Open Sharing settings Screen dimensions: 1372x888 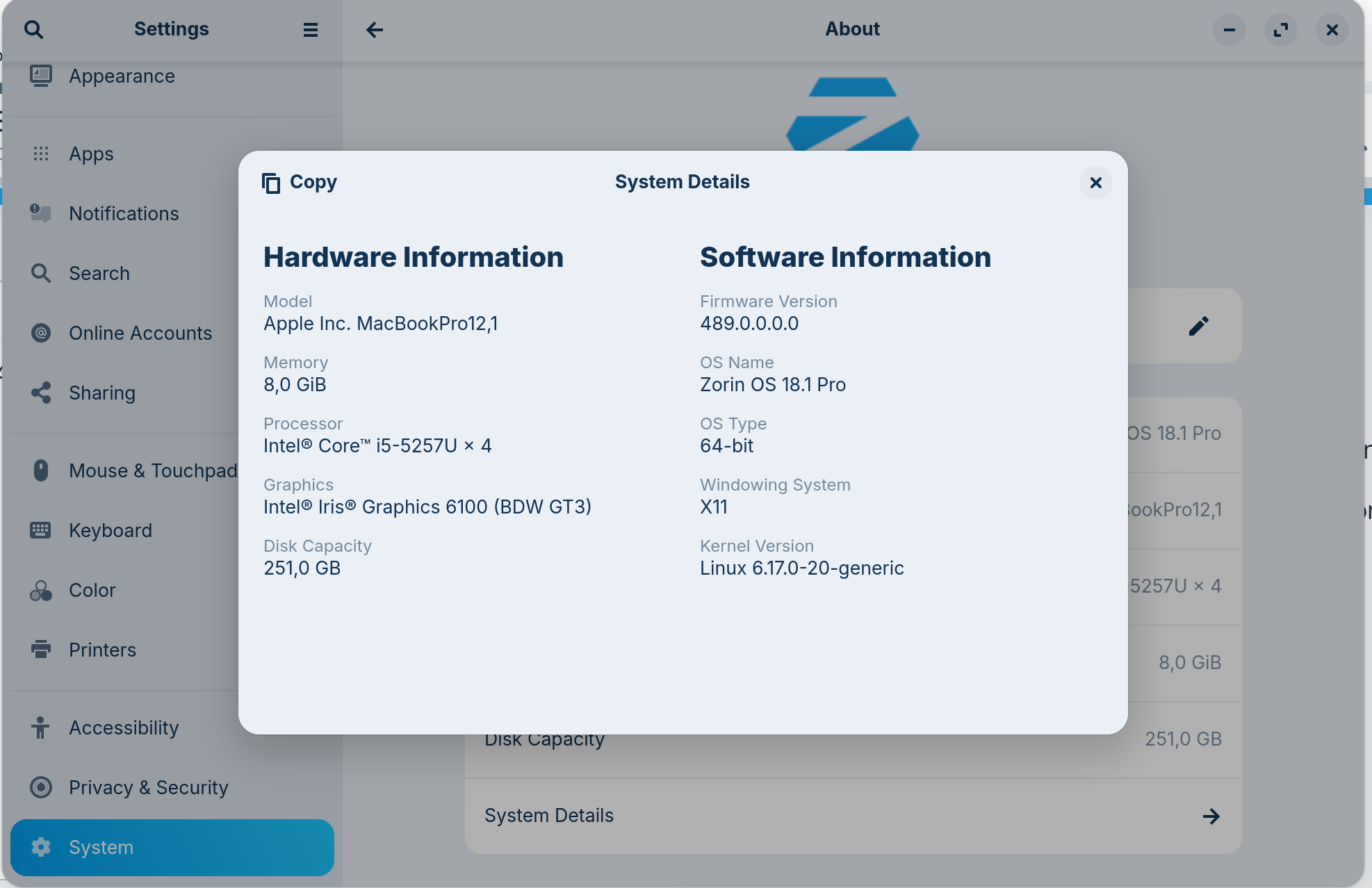(x=102, y=393)
